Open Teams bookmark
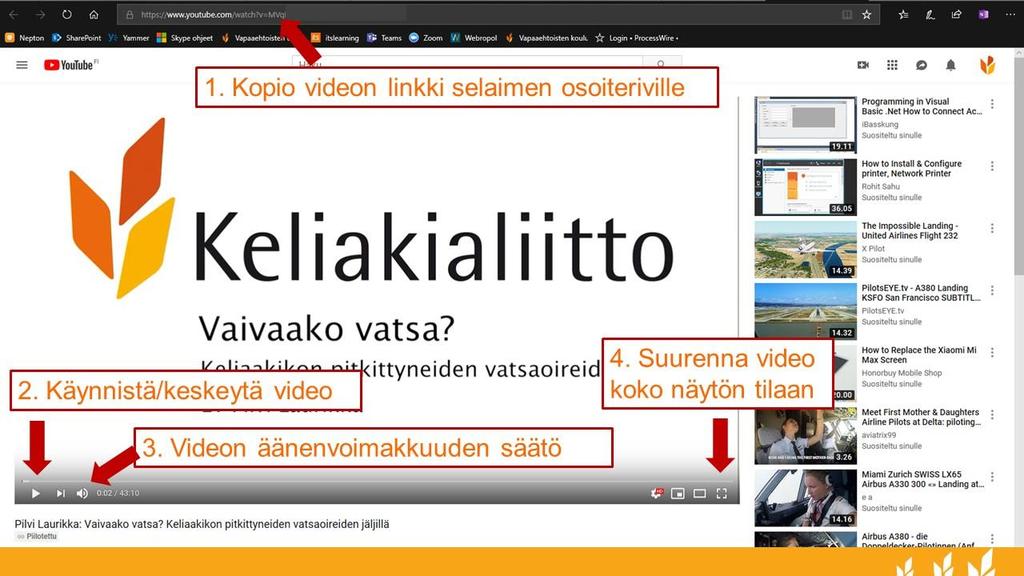The image size is (1024, 576). 384,38
